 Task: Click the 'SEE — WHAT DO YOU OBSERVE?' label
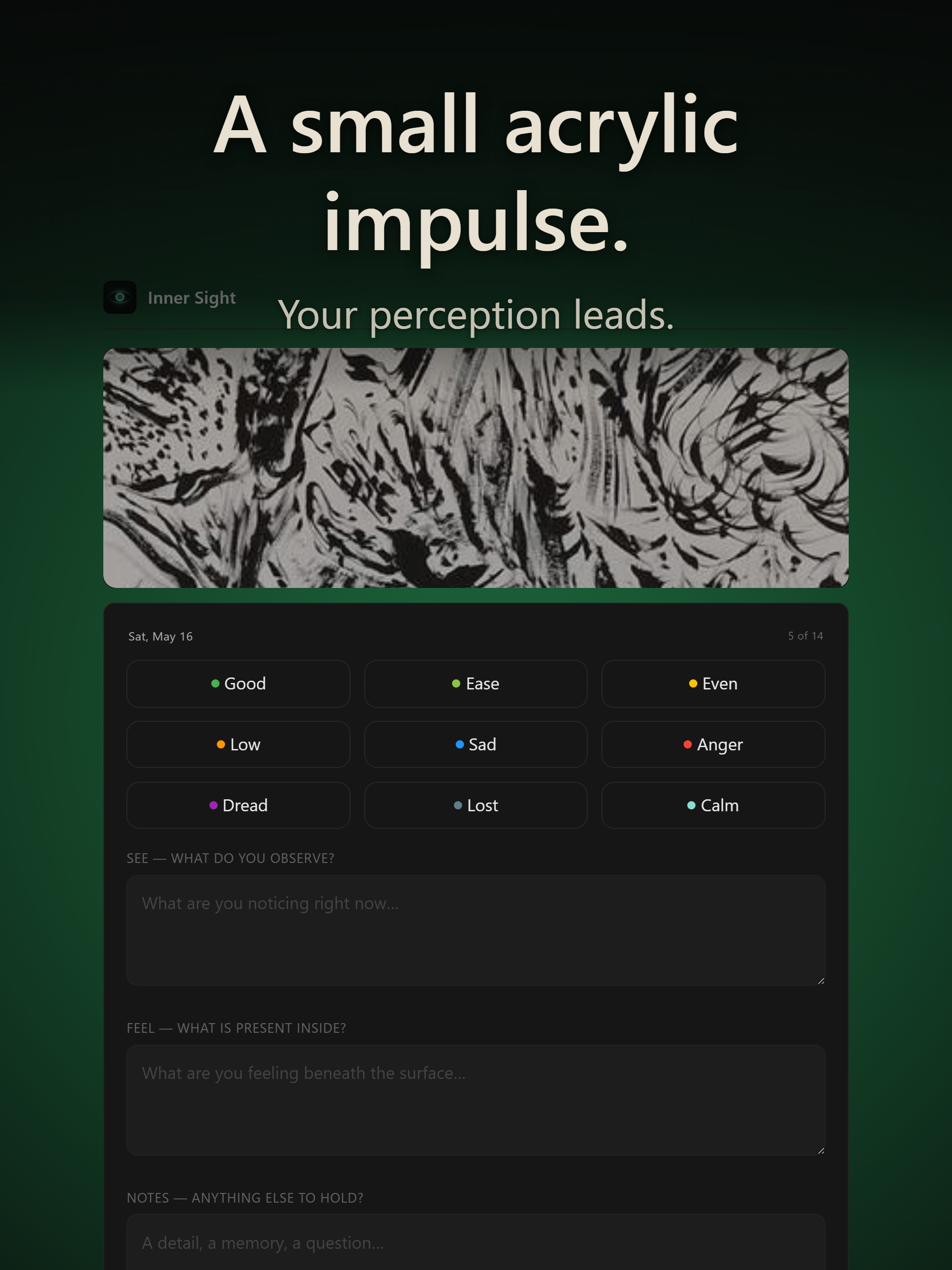pyautogui.click(x=230, y=858)
